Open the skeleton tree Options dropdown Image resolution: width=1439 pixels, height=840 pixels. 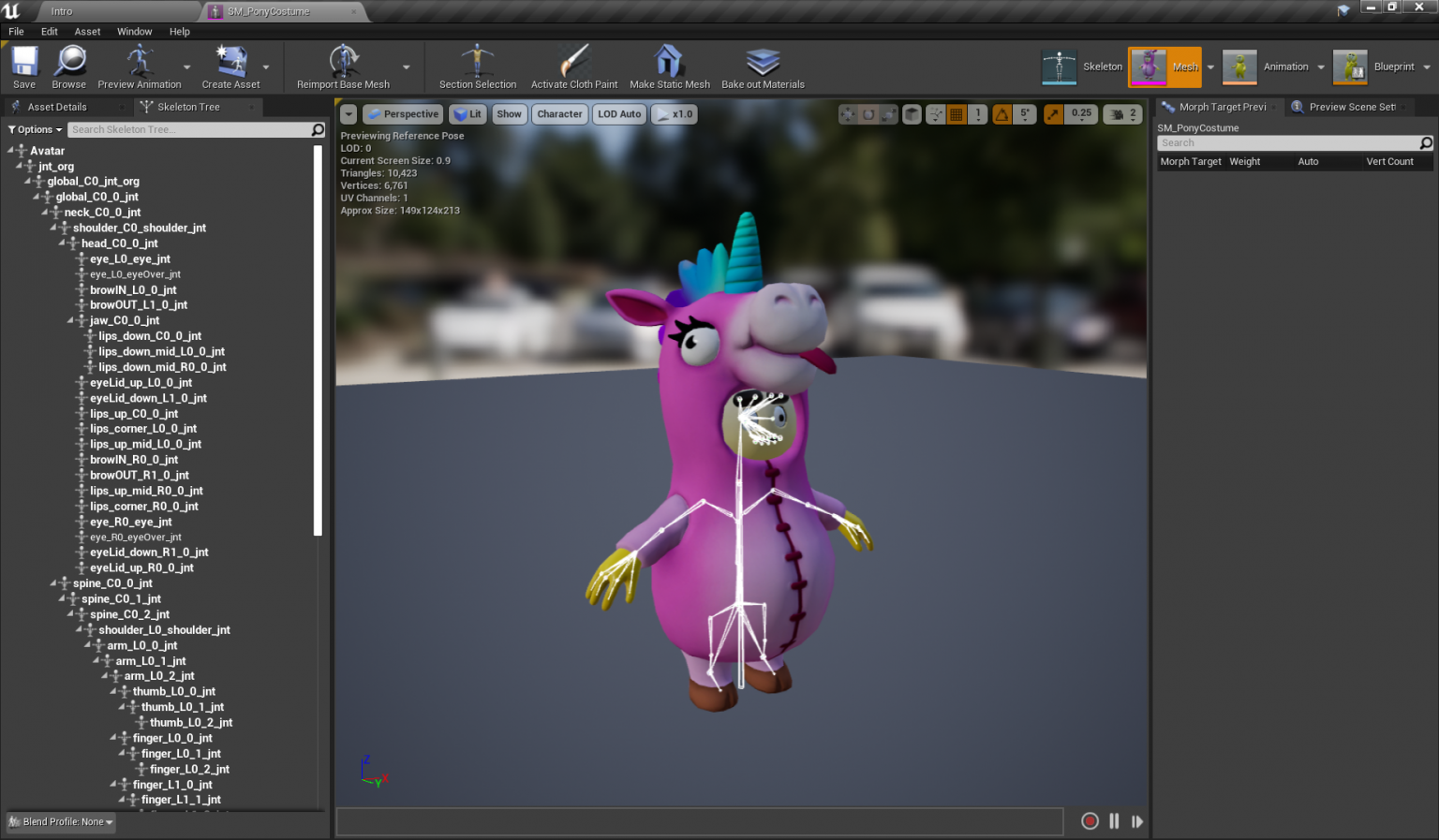35,129
